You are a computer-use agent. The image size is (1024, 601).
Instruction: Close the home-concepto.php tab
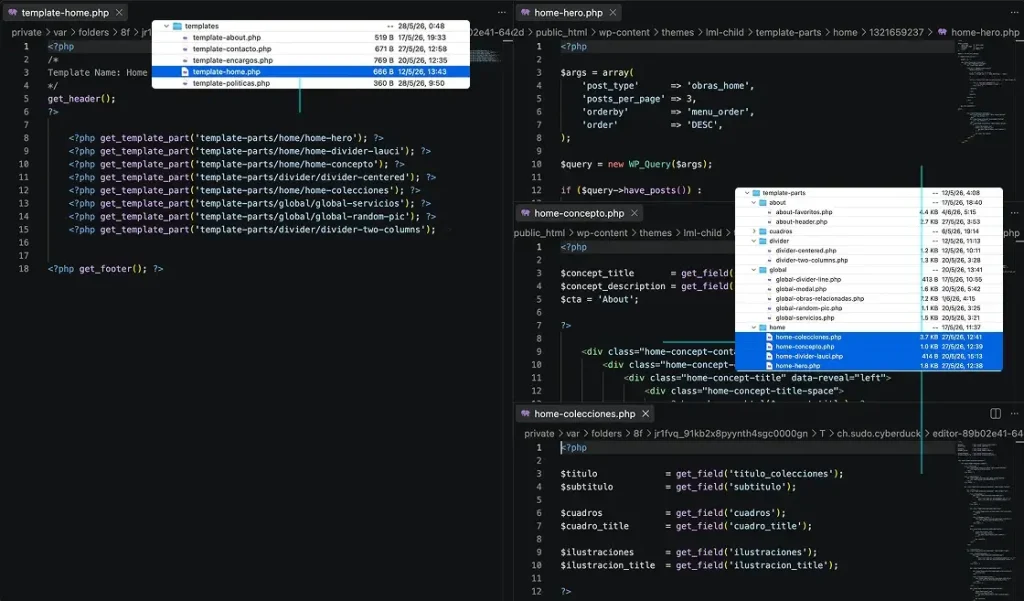pos(634,213)
